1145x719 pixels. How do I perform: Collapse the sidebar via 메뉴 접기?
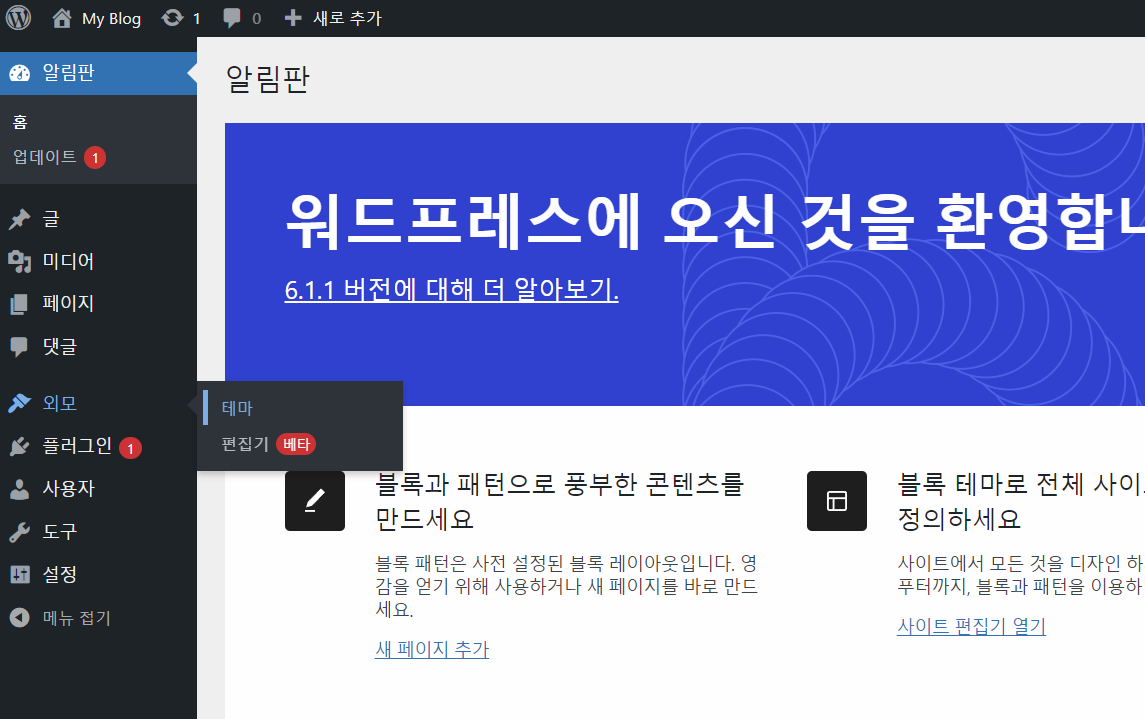click(77, 618)
